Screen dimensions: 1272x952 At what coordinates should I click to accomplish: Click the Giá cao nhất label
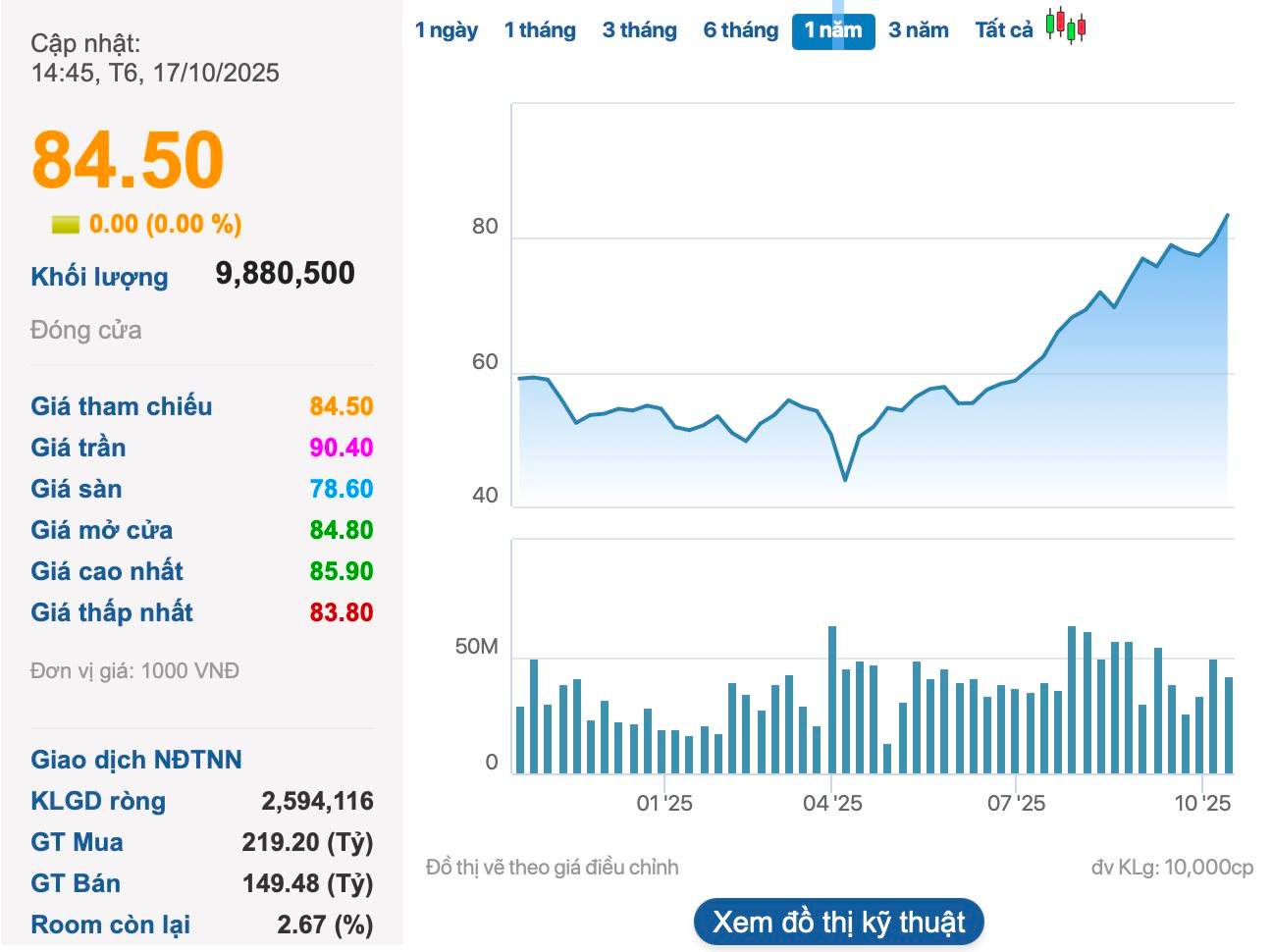coord(107,571)
